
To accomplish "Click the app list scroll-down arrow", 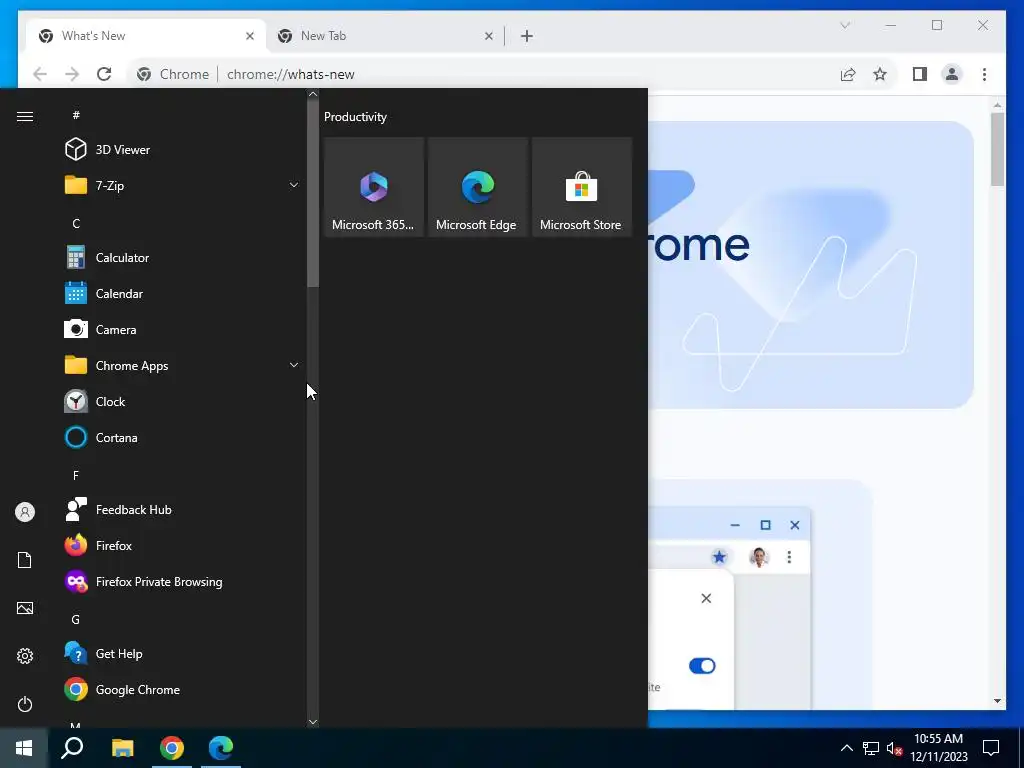I will 313,722.
